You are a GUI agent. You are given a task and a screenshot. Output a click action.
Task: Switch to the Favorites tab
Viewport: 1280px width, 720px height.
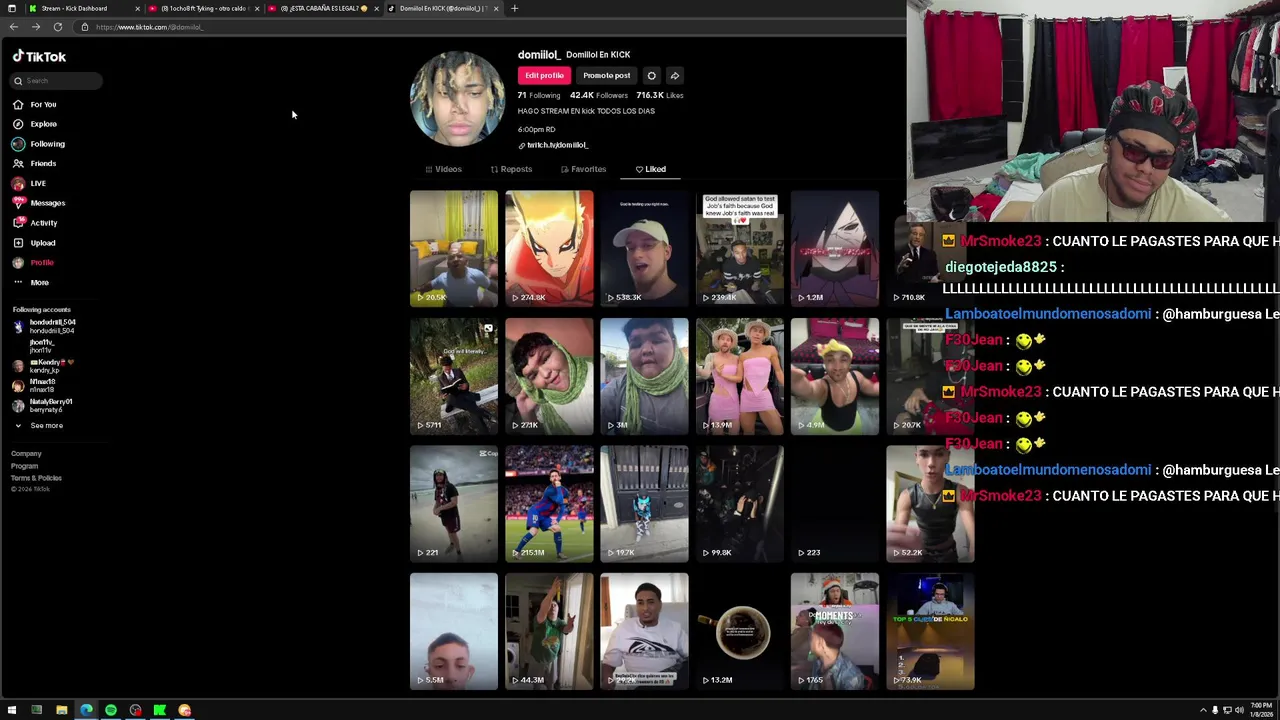pos(583,169)
